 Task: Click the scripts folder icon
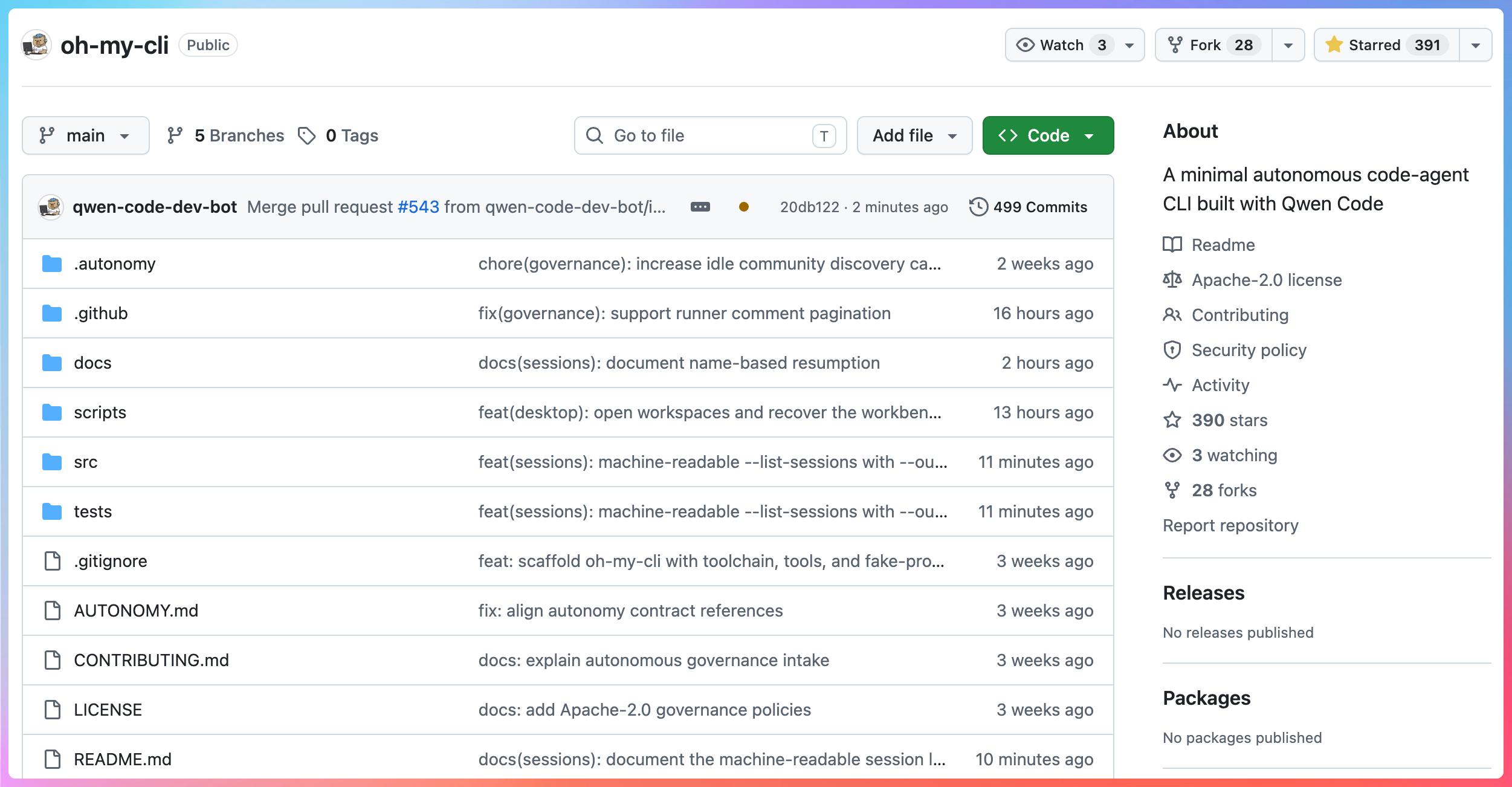point(52,412)
